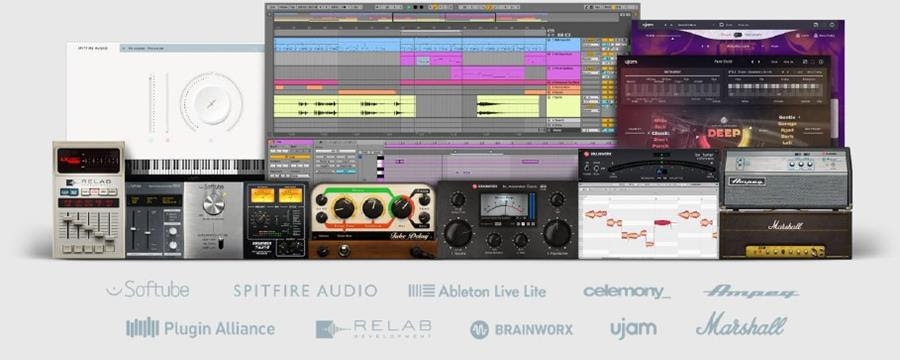The height and width of the screenshot is (360, 900).
Task: Open the Spitfire Audio plugin tab
Action: point(92,48)
